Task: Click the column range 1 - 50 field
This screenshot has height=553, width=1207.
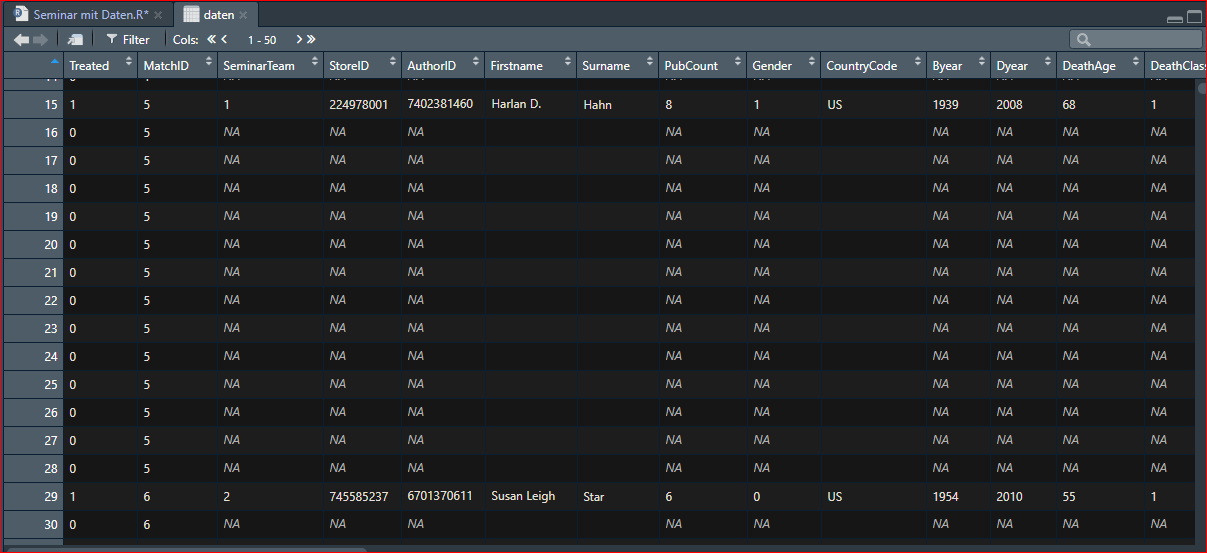Action: [262, 40]
